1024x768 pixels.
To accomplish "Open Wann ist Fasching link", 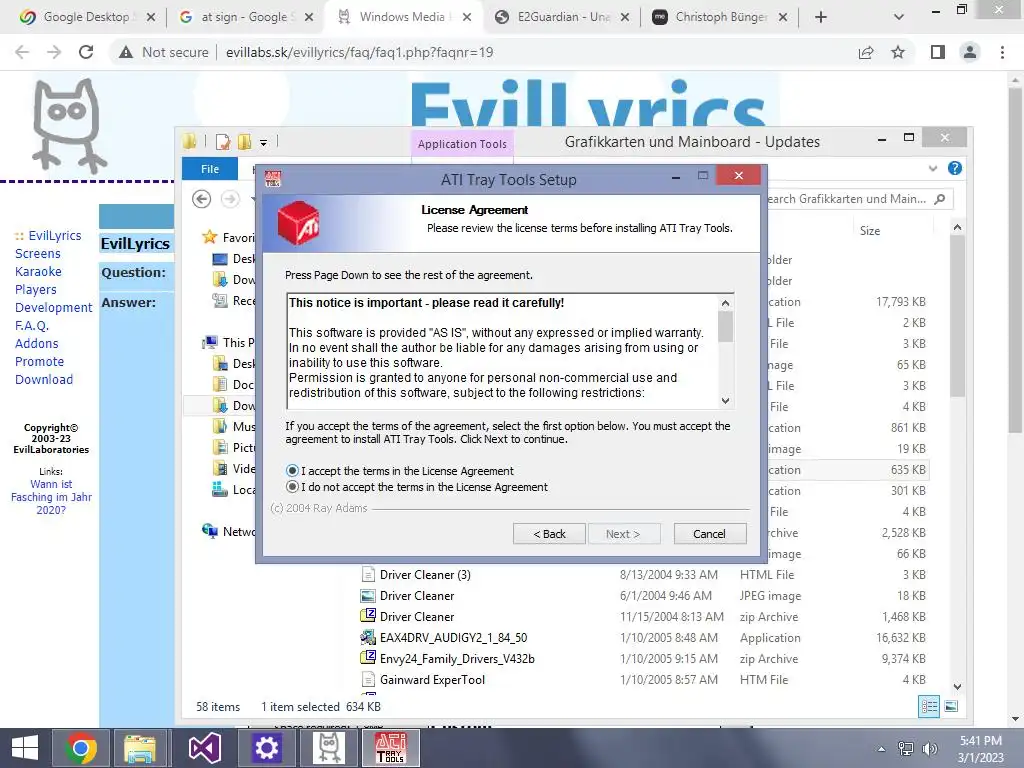I will coord(51,497).
